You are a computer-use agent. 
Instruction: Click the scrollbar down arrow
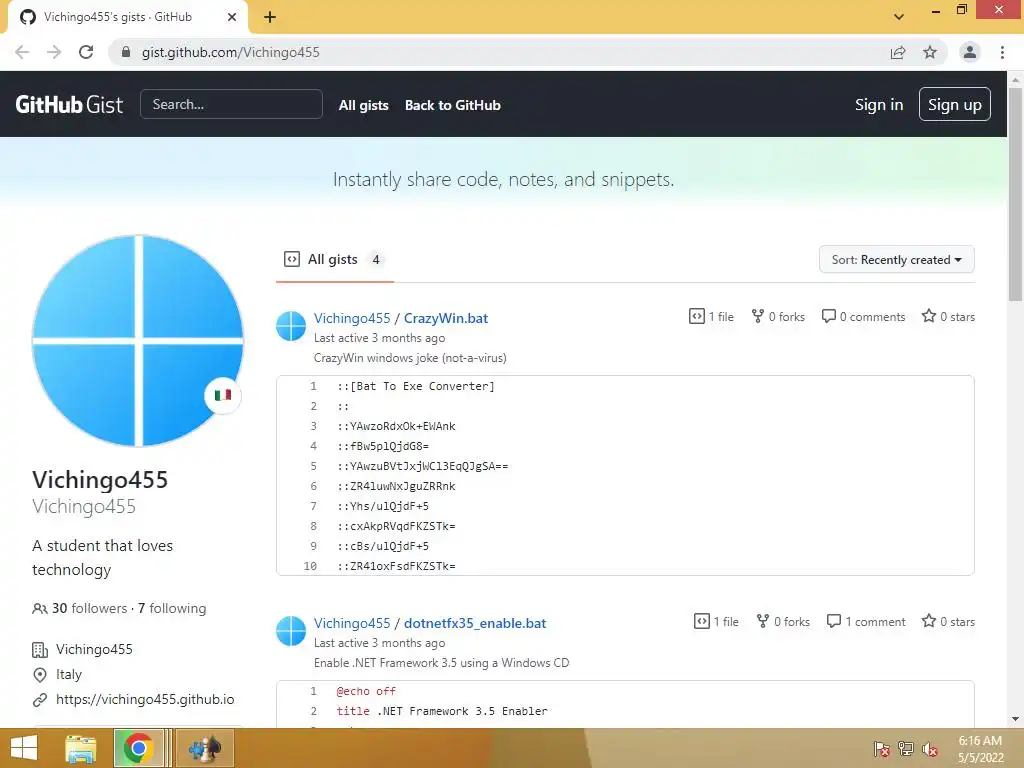1015,719
